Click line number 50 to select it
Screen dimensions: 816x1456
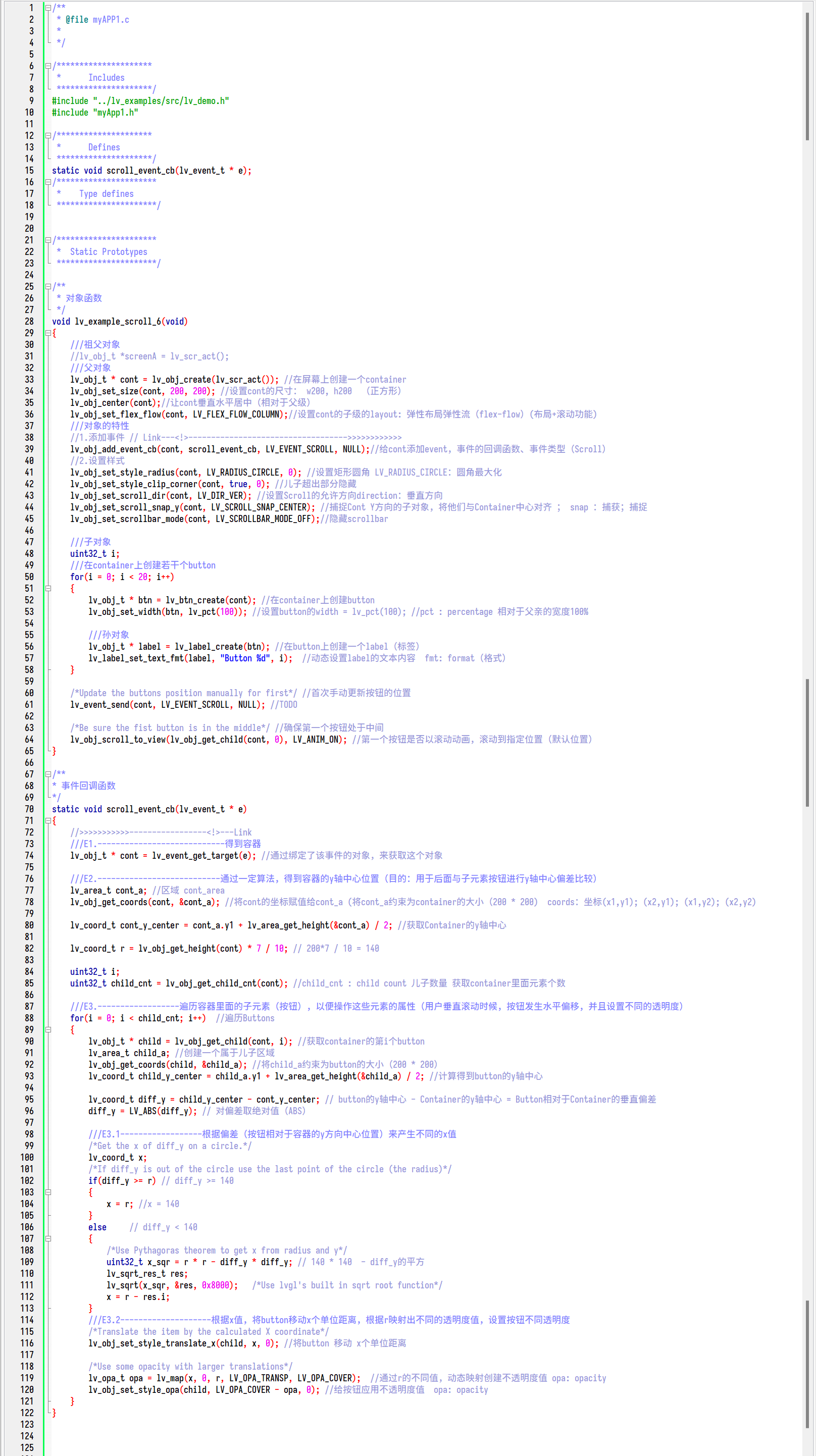pos(28,577)
